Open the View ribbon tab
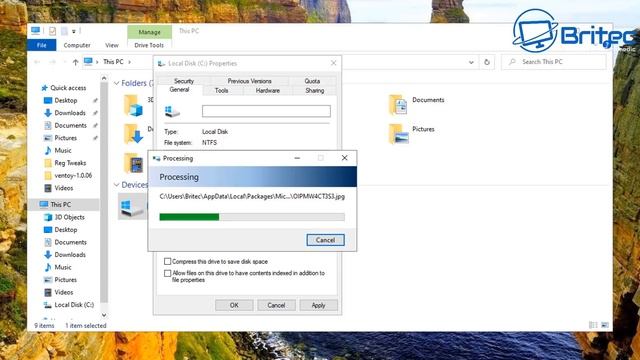This screenshot has width=640, height=360. [111, 45]
